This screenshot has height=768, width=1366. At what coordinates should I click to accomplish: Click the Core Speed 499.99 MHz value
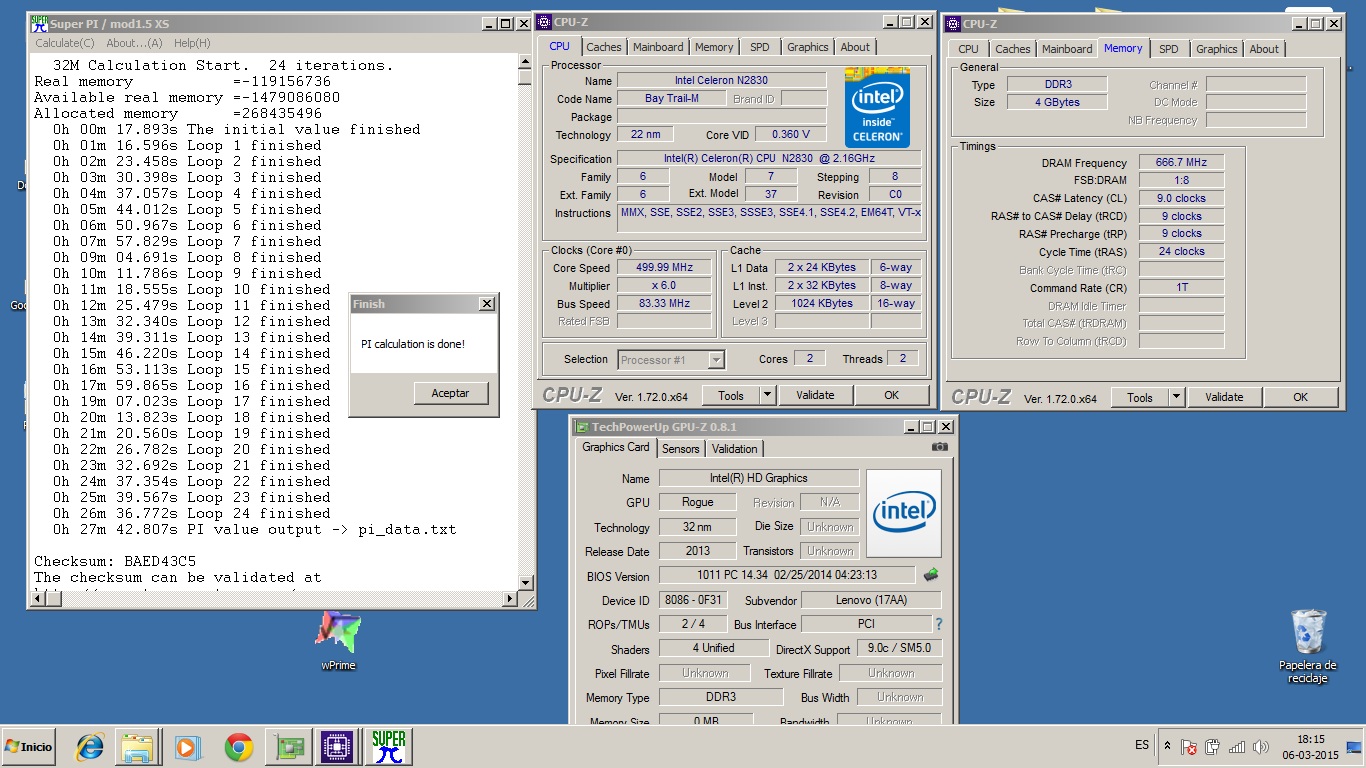pyautogui.click(x=663, y=268)
